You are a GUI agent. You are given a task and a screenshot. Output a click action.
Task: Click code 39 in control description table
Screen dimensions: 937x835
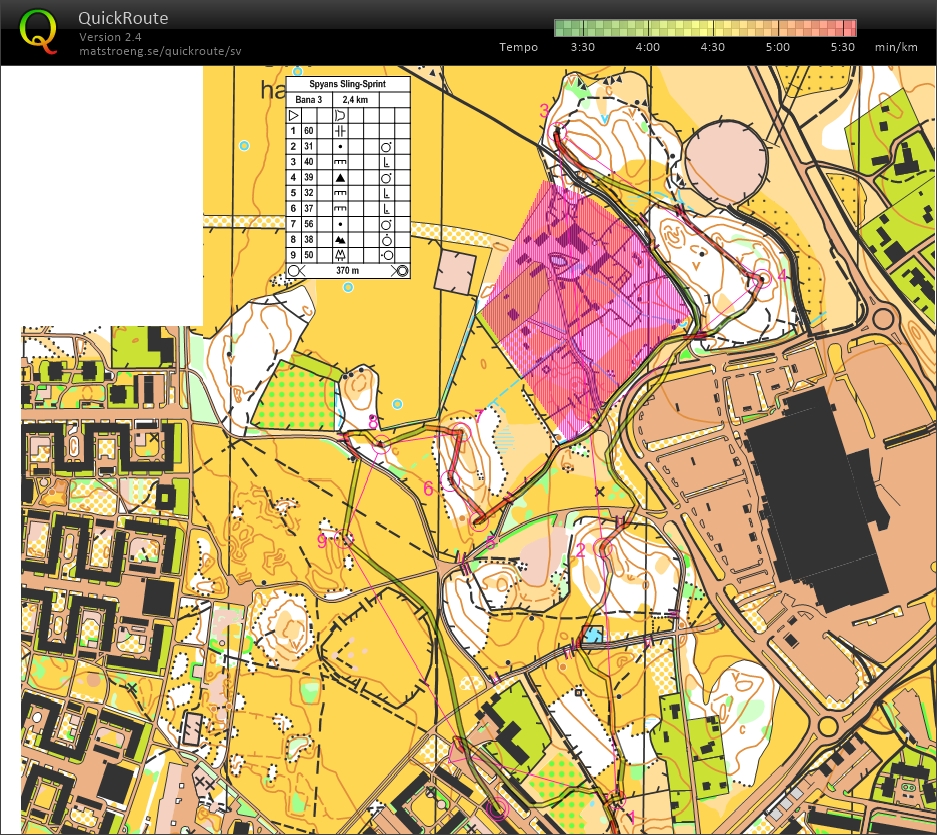click(x=308, y=178)
